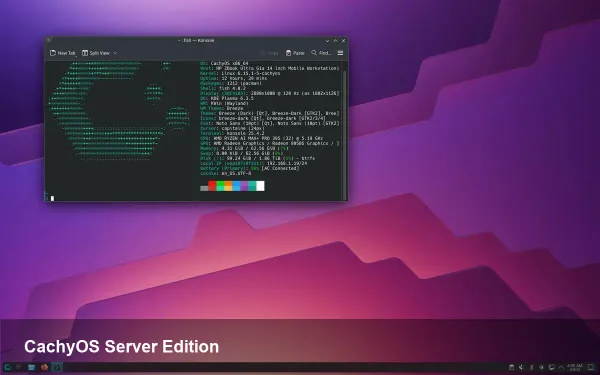Click the Konsole window title text

196,40
